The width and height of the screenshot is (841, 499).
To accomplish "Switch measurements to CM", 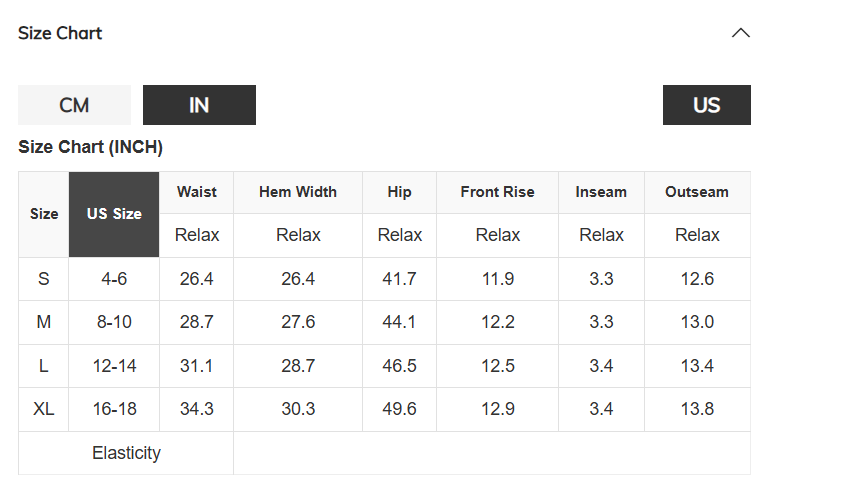I will 75,105.
